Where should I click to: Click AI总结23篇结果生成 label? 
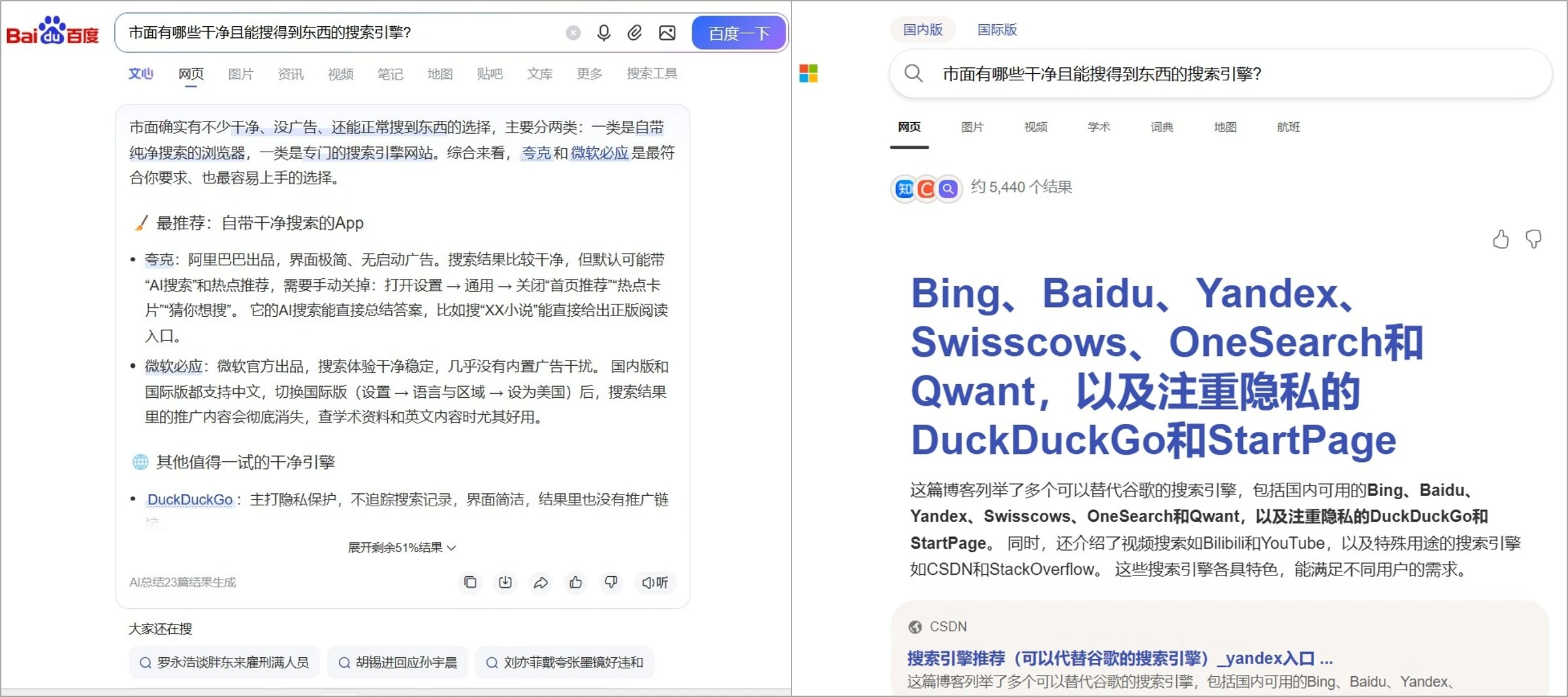click(x=182, y=582)
